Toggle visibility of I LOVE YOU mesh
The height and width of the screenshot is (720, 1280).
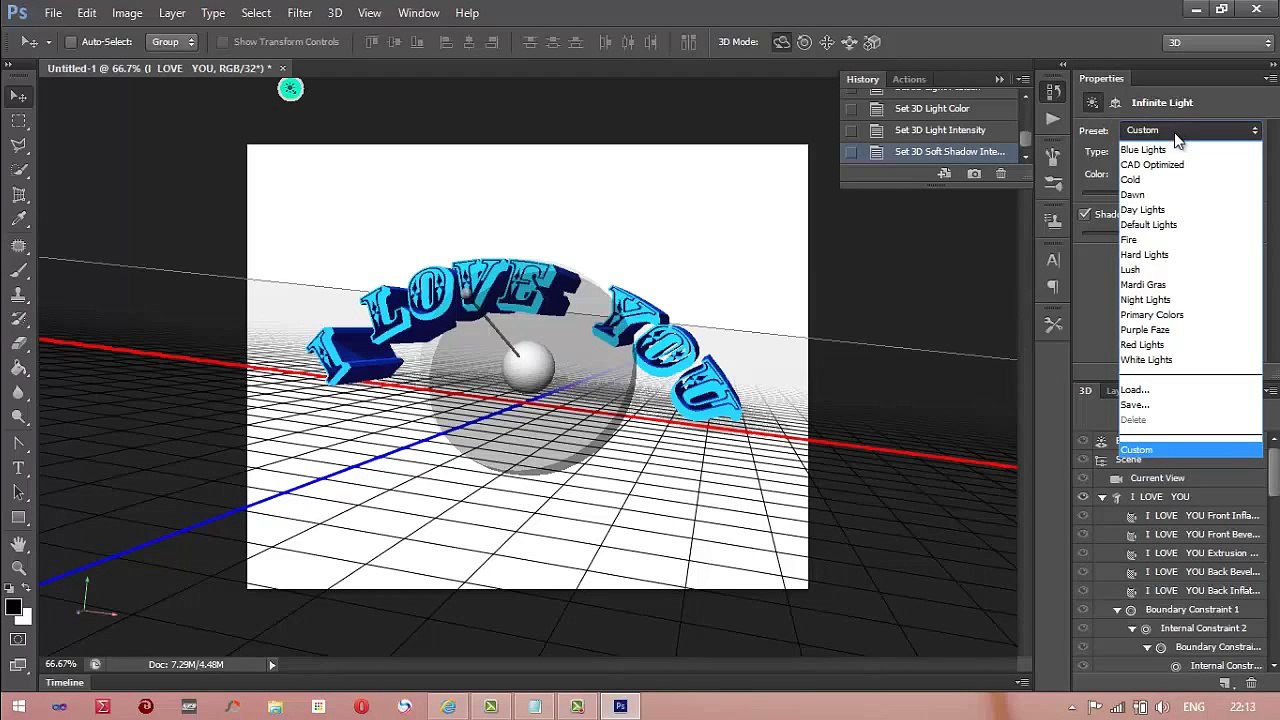(x=1083, y=497)
